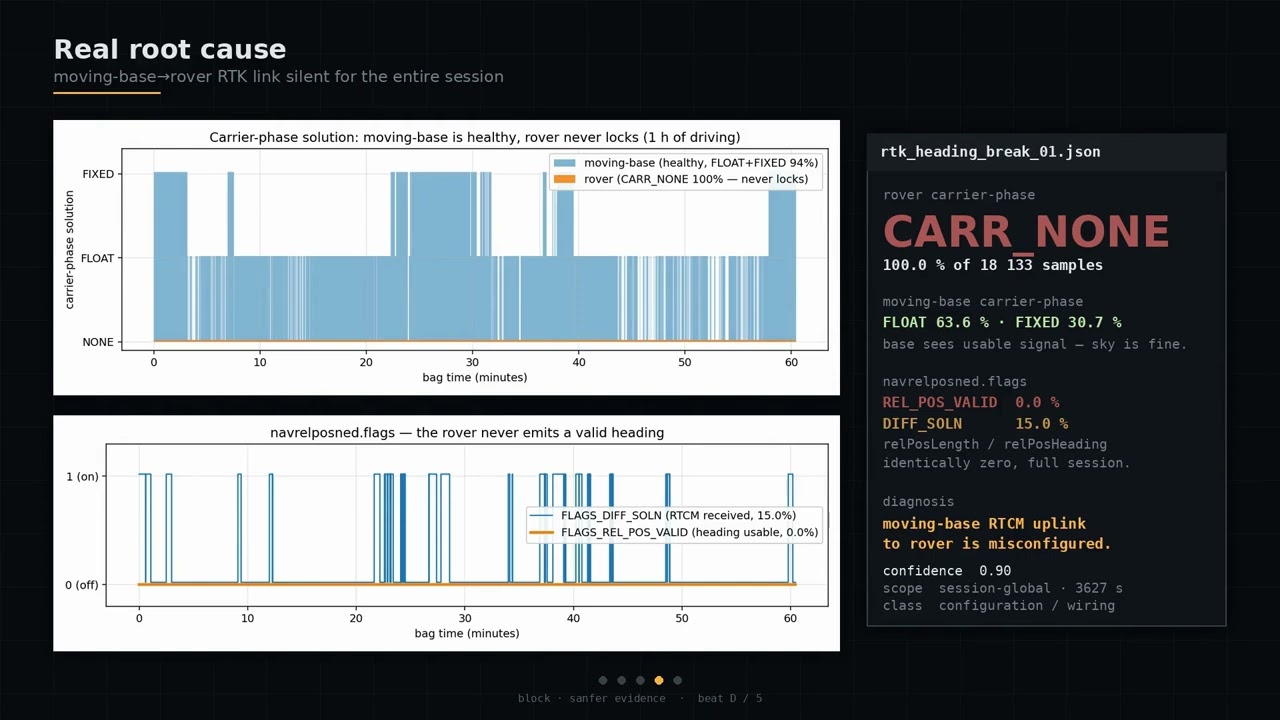Screen dimensions: 1280x720
Task: Click the 'confidence 0.90' line
Action: point(946,570)
